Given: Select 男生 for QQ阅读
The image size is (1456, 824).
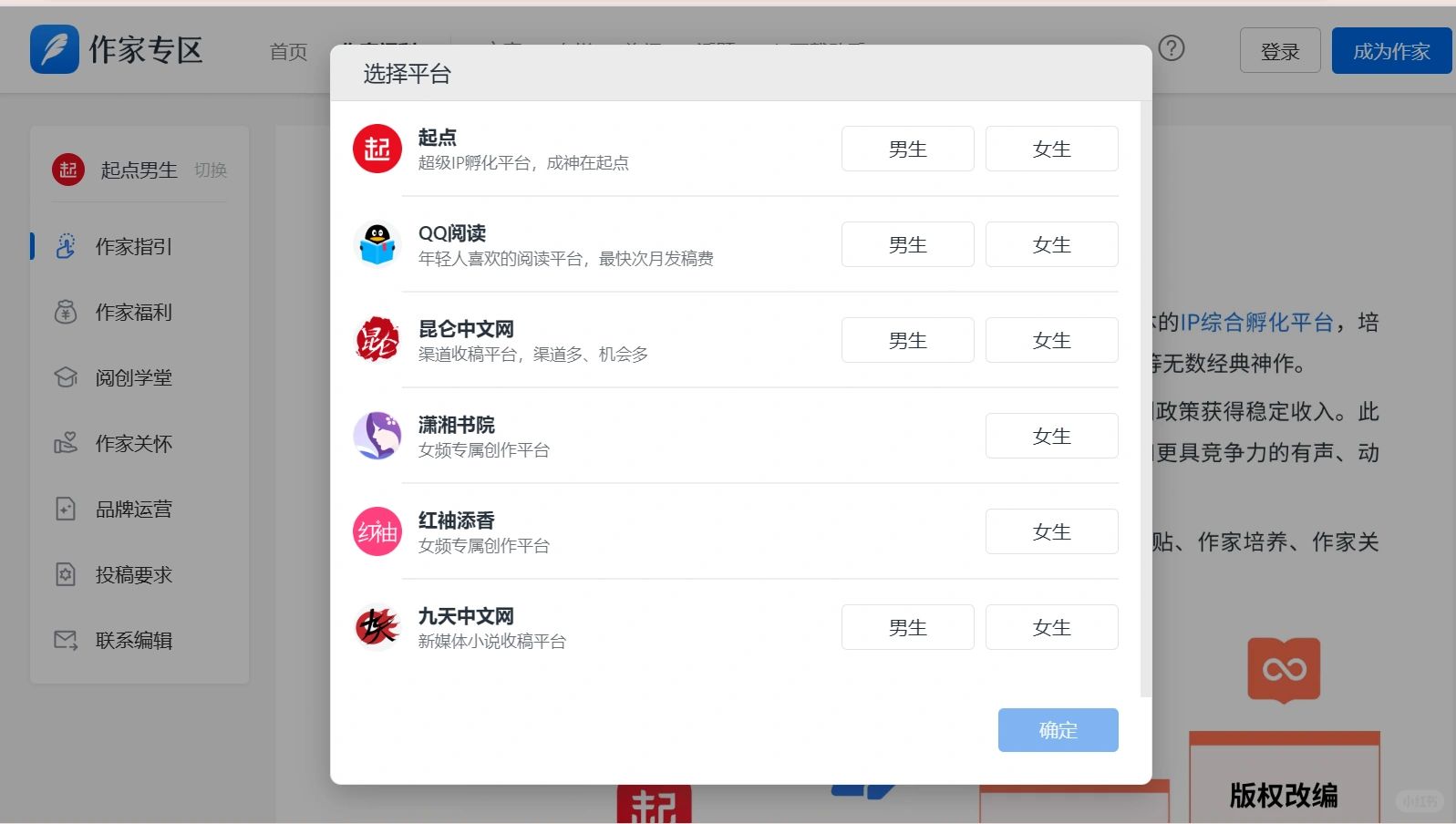Looking at the screenshot, I should click(907, 244).
